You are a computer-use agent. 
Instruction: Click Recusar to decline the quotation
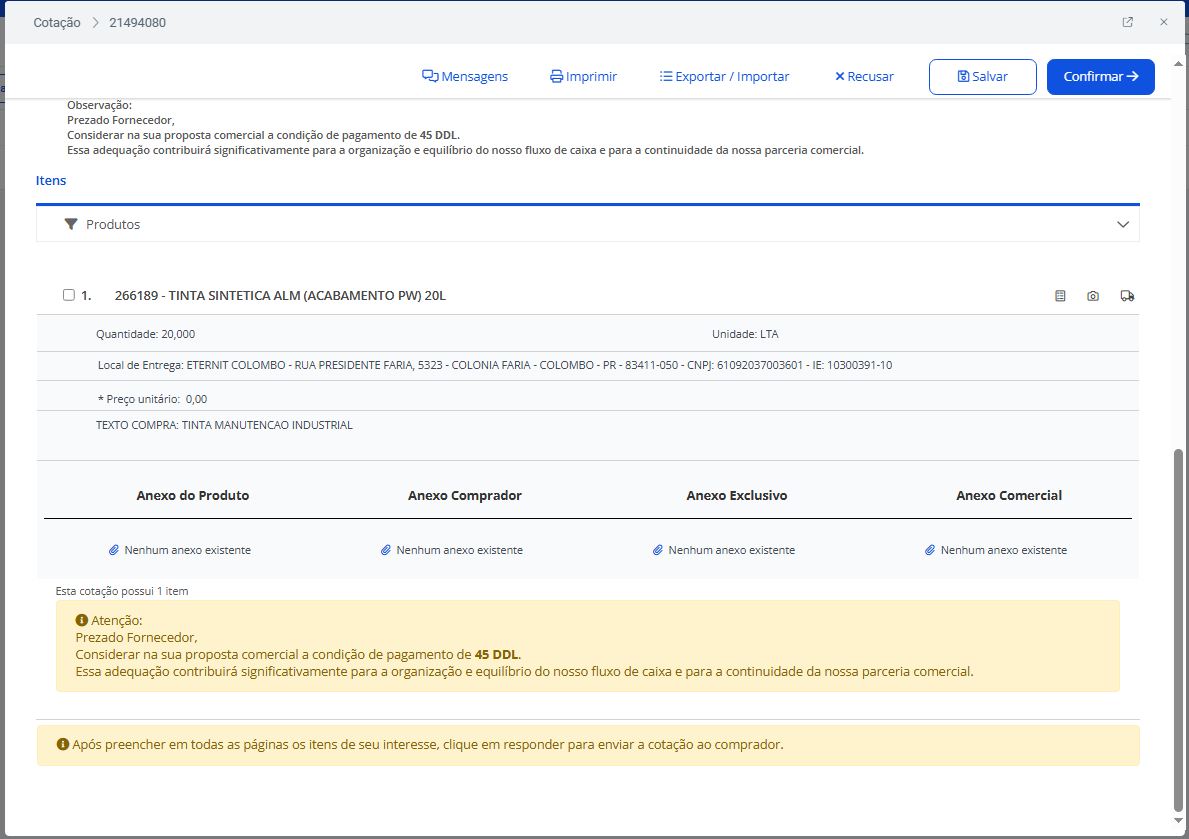pos(864,77)
